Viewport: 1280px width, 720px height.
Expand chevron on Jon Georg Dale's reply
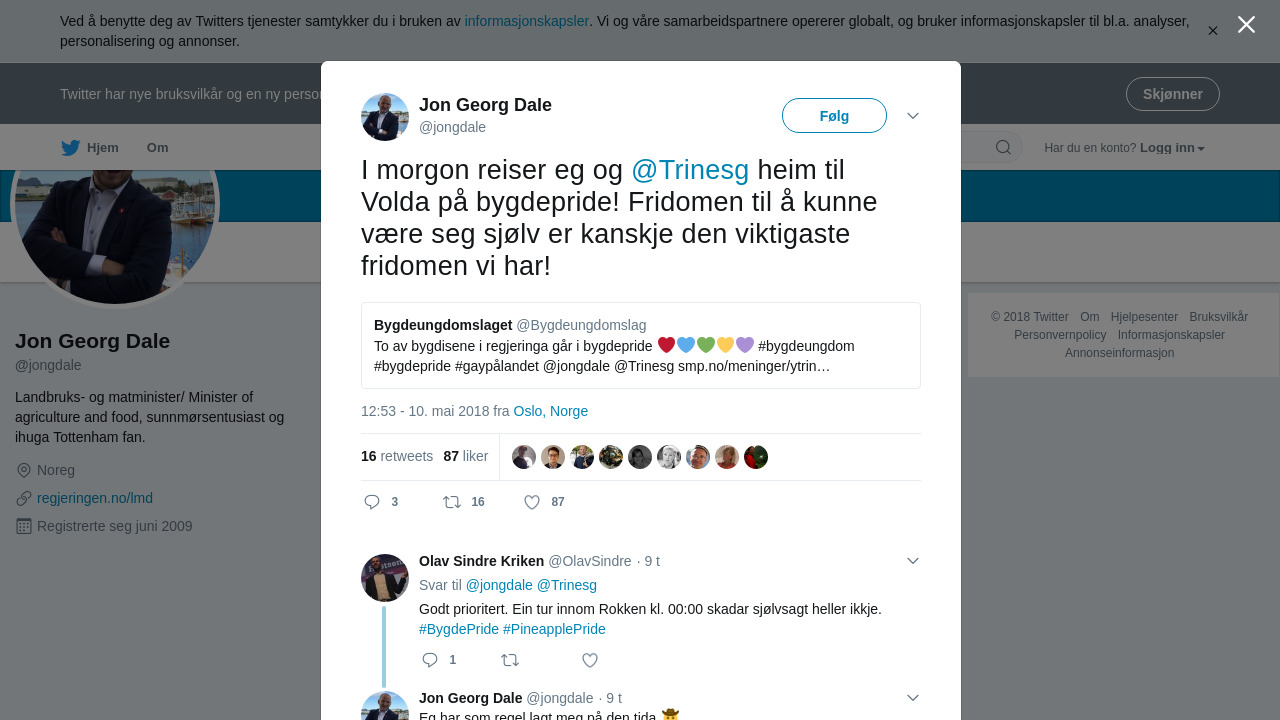click(913, 698)
